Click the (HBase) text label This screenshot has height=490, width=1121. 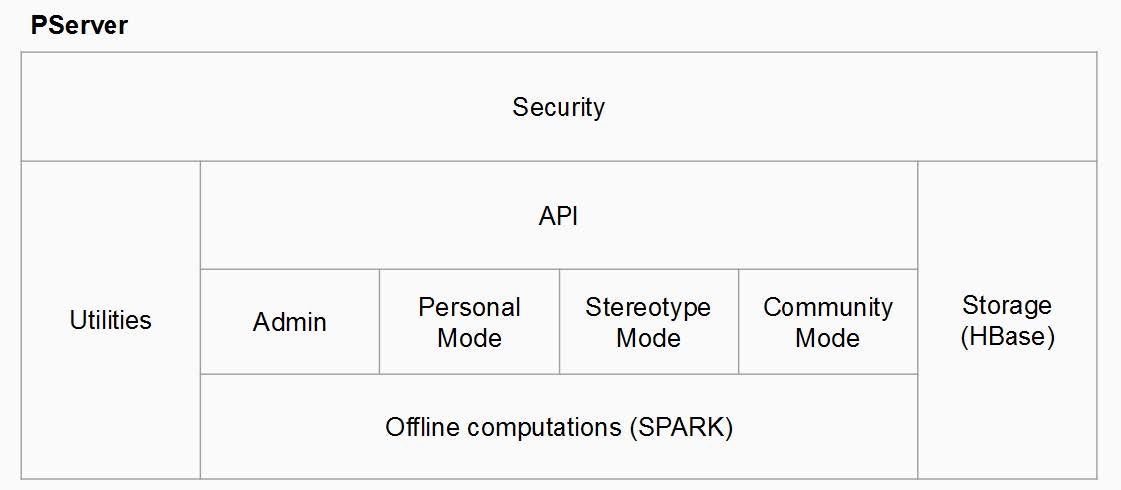tap(1007, 336)
